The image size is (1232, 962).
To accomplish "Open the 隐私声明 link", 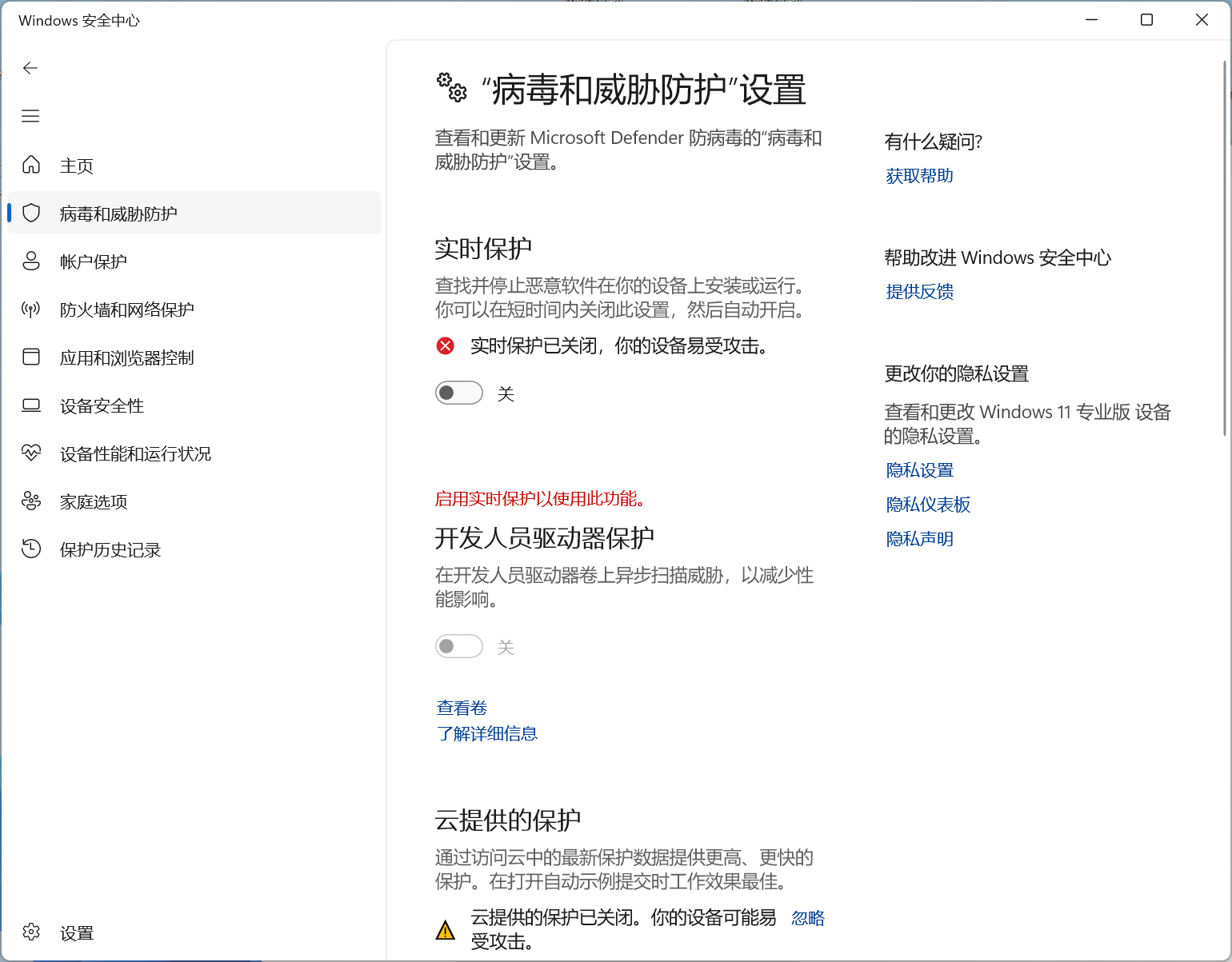I will coord(919,539).
